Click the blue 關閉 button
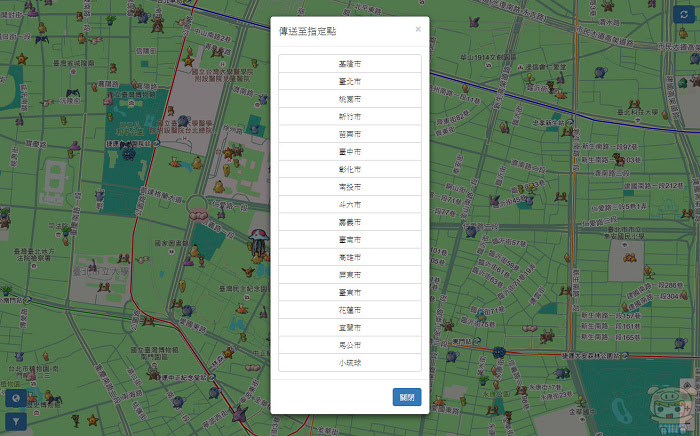700x436 pixels. 407,397
